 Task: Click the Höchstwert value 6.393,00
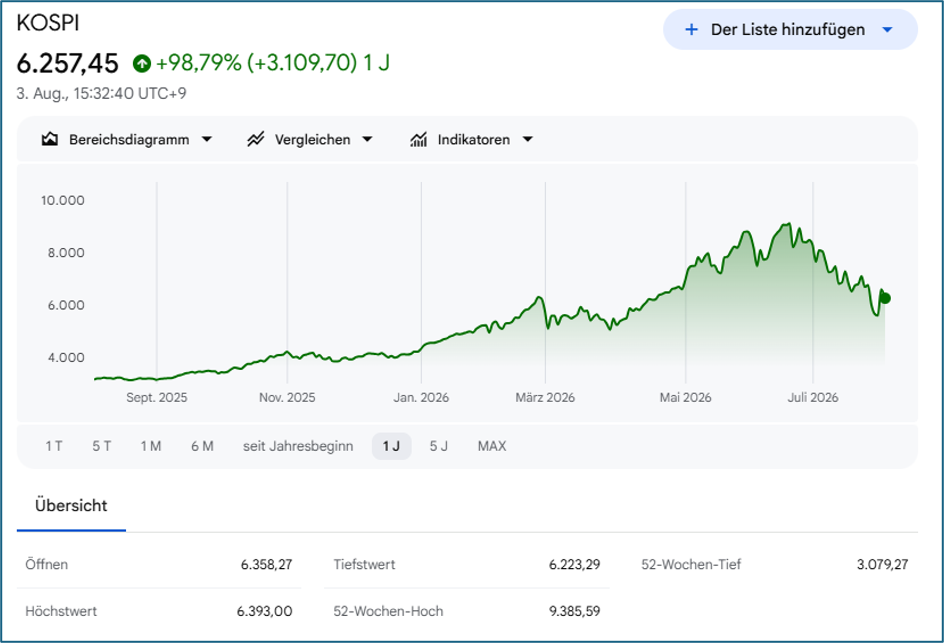click(x=264, y=612)
